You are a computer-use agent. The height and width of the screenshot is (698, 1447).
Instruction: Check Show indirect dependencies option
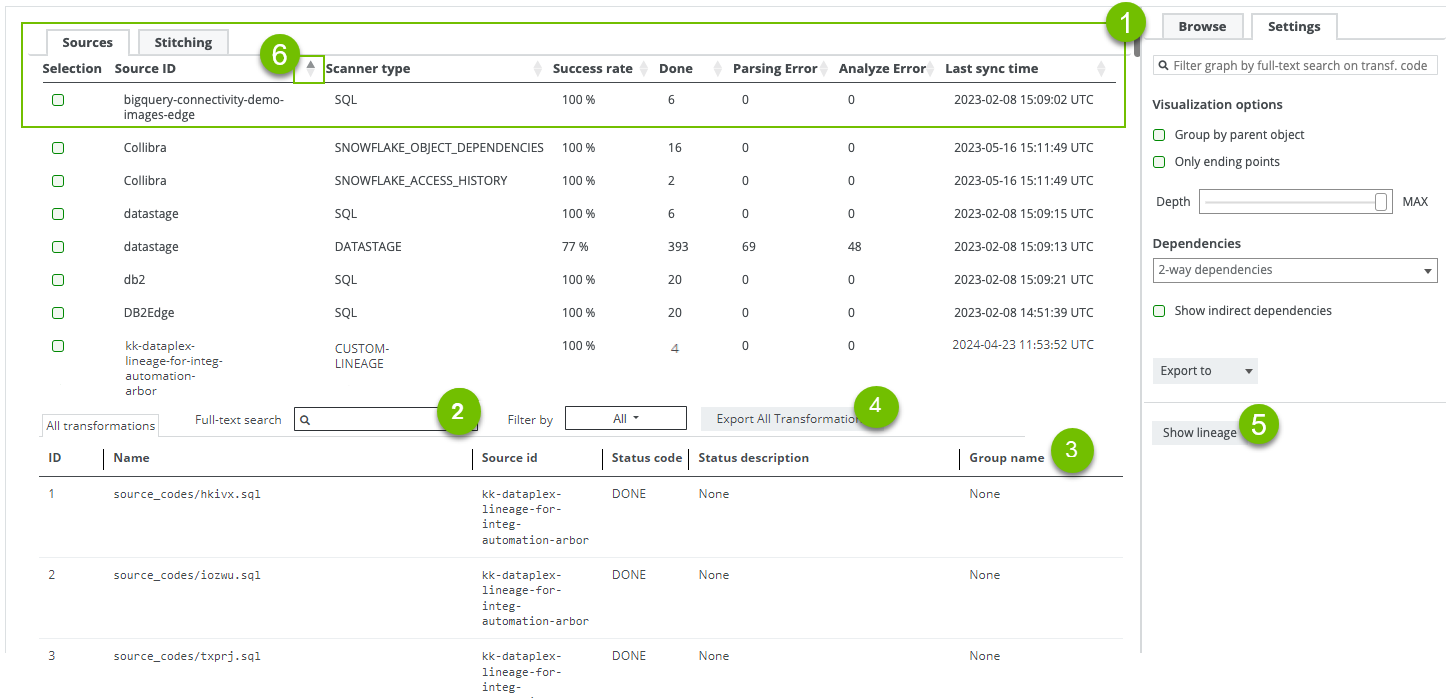[x=1159, y=311]
